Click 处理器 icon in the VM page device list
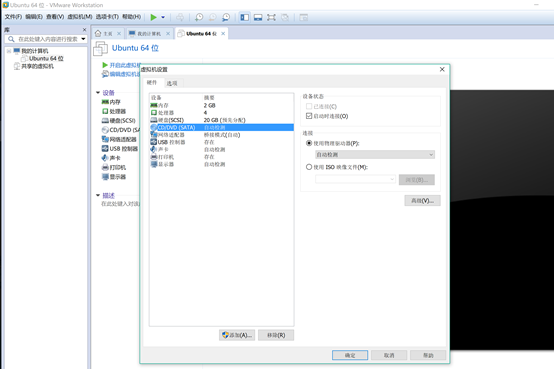This screenshot has height=369, width=554. click(105, 111)
